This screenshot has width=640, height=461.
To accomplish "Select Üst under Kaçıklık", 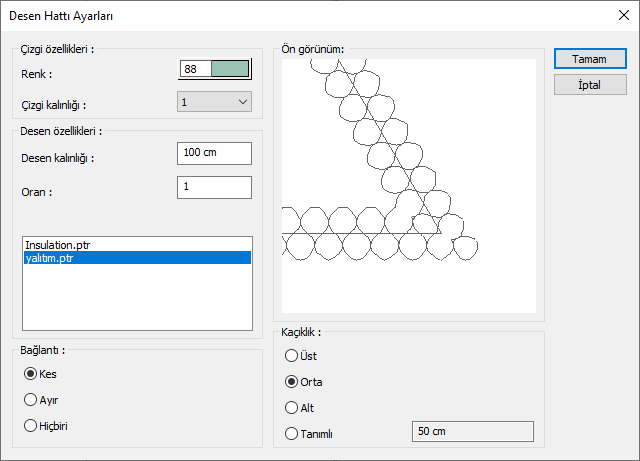I will pos(292,355).
